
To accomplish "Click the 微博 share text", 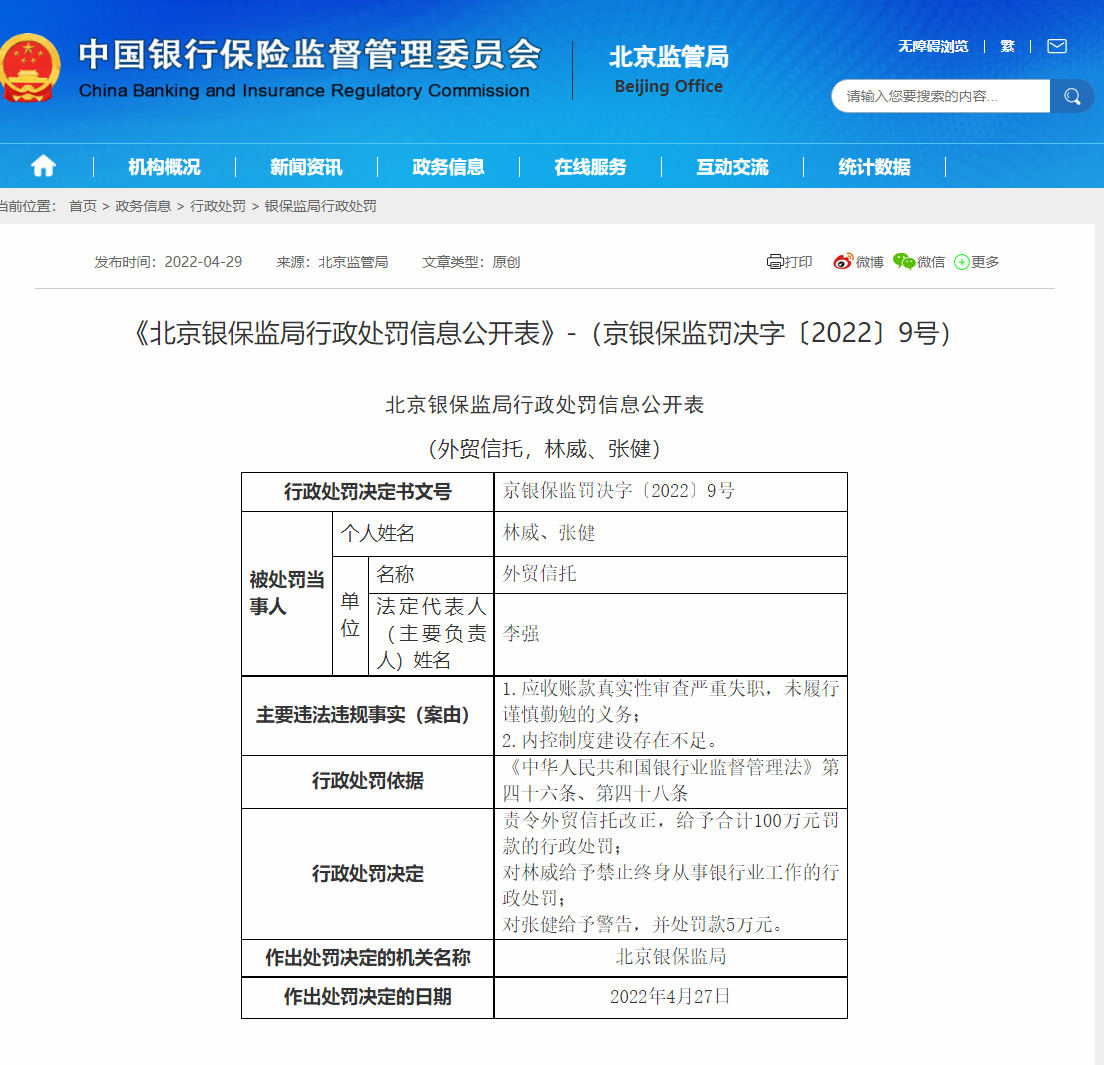I will click(x=870, y=262).
